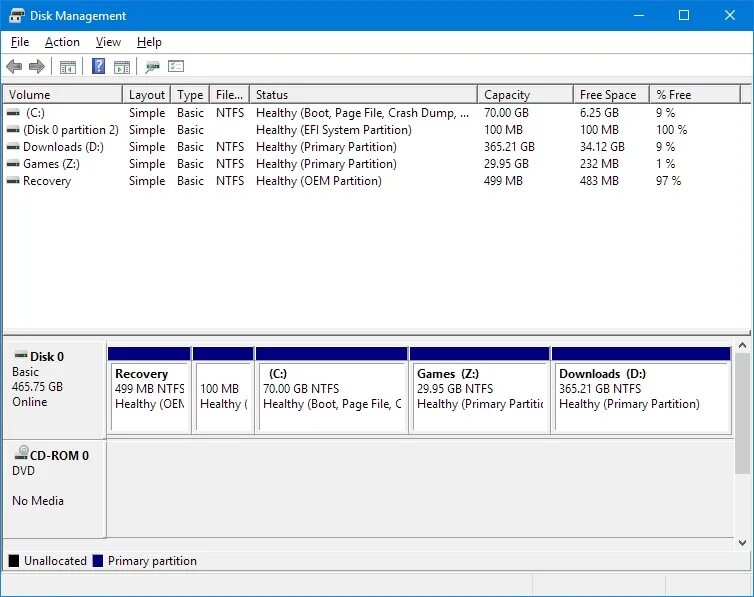754x597 pixels.
Task: Sort volumes by Free Space column header
Action: pyautogui.click(x=611, y=95)
